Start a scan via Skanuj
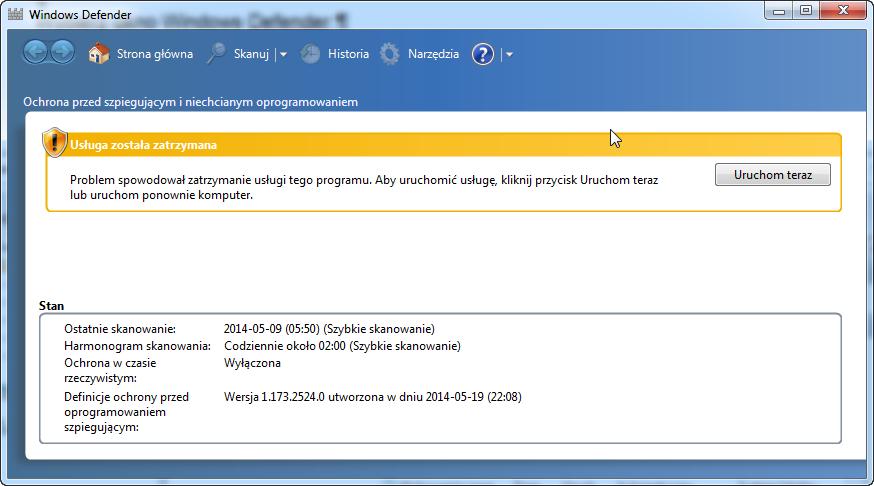The image size is (874, 486). click(251, 54)
